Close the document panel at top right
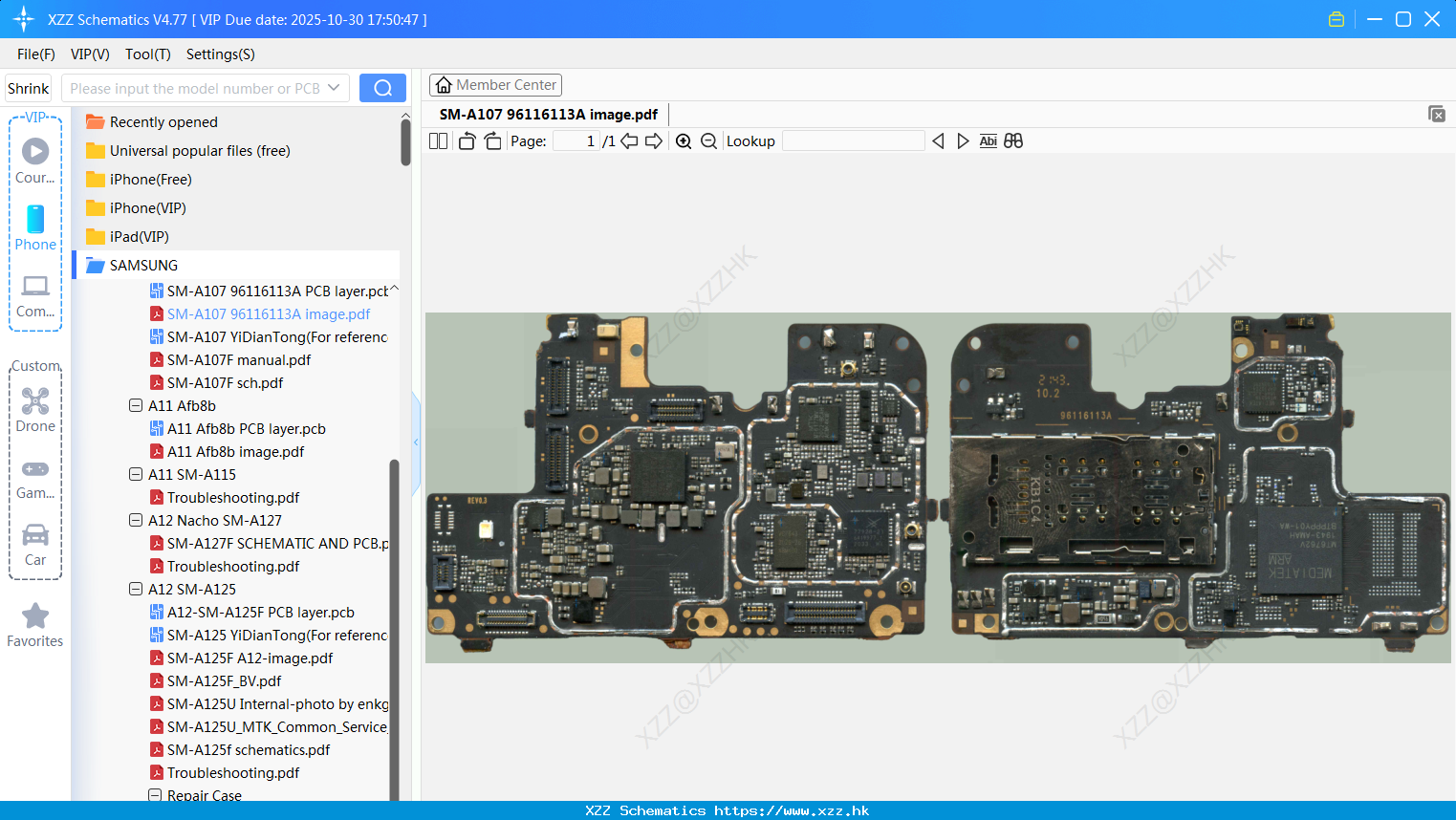1456x820 pixels. [1436, 114]
